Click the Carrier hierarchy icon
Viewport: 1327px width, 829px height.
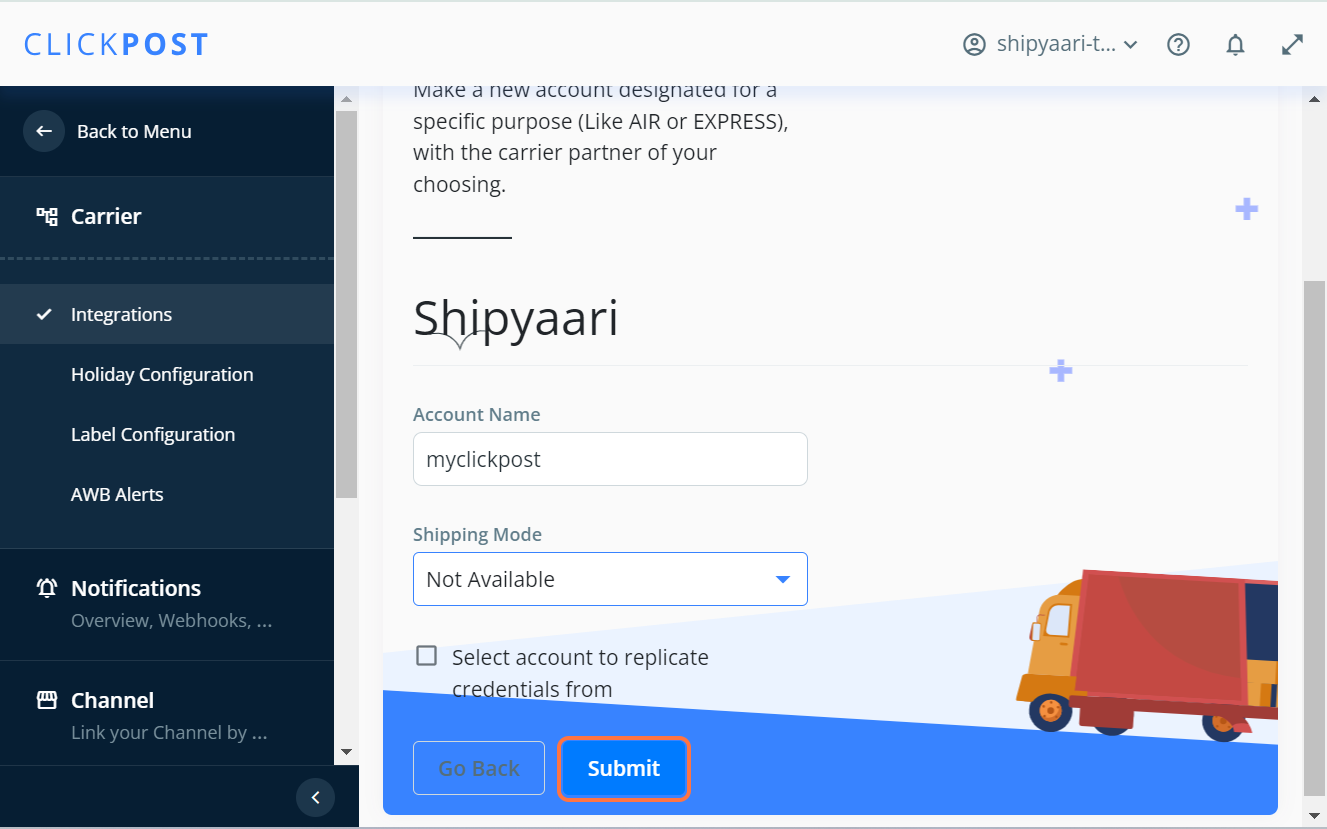(47, 216)
